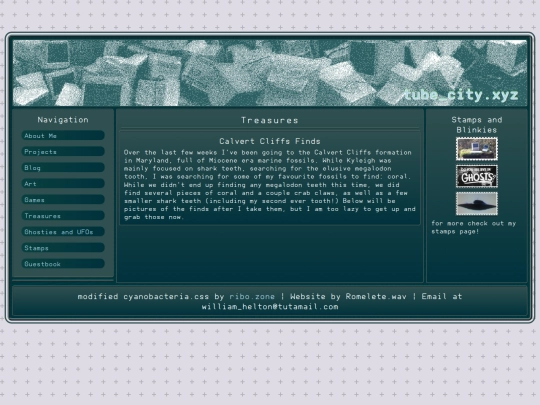
Task: Select Art in the navigation sidebar
Action: tap(63, 184)
